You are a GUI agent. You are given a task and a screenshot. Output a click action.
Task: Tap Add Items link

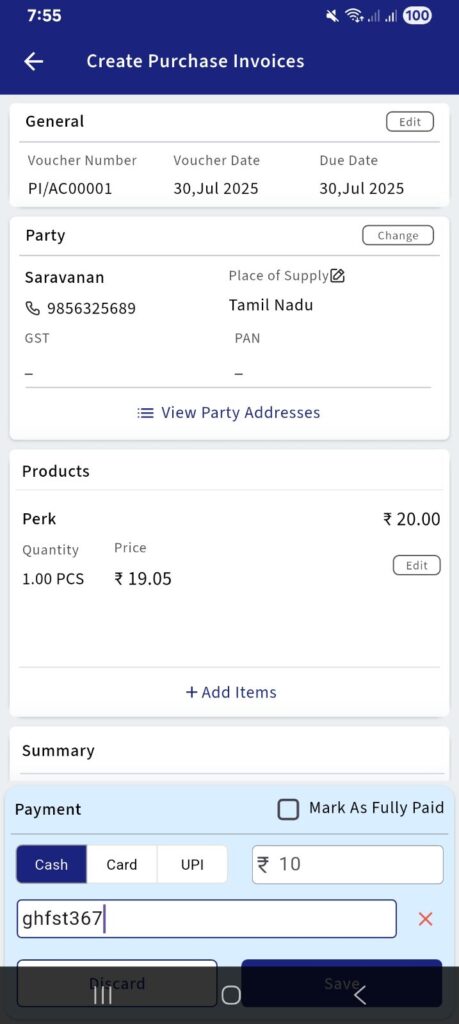coord(230,692)
